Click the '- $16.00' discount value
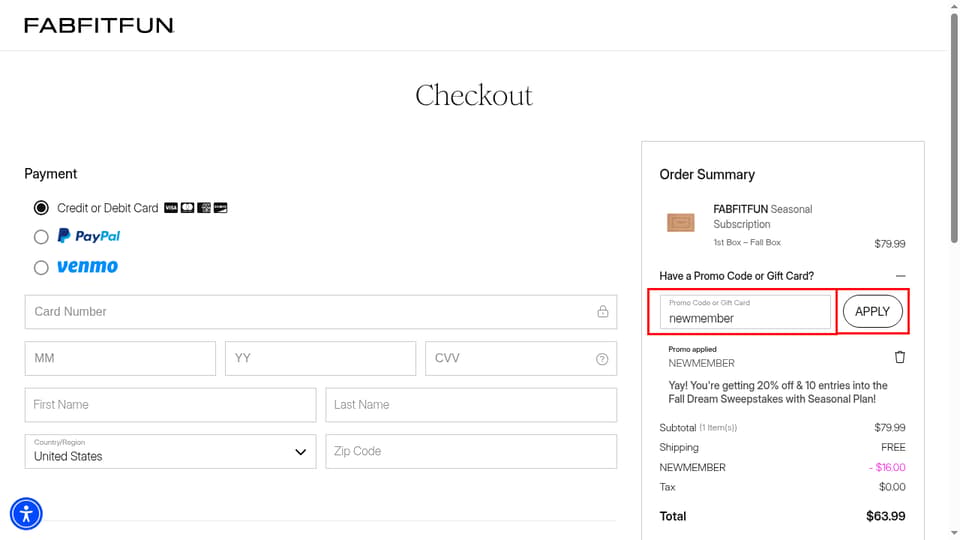The width and height of the screenshot is (960, 540). pos(887,467)
